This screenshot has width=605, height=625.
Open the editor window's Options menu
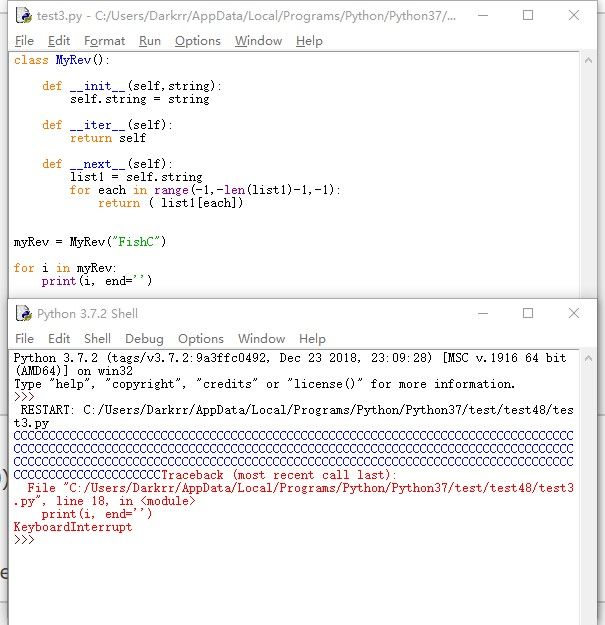click(x=197, y=40)
